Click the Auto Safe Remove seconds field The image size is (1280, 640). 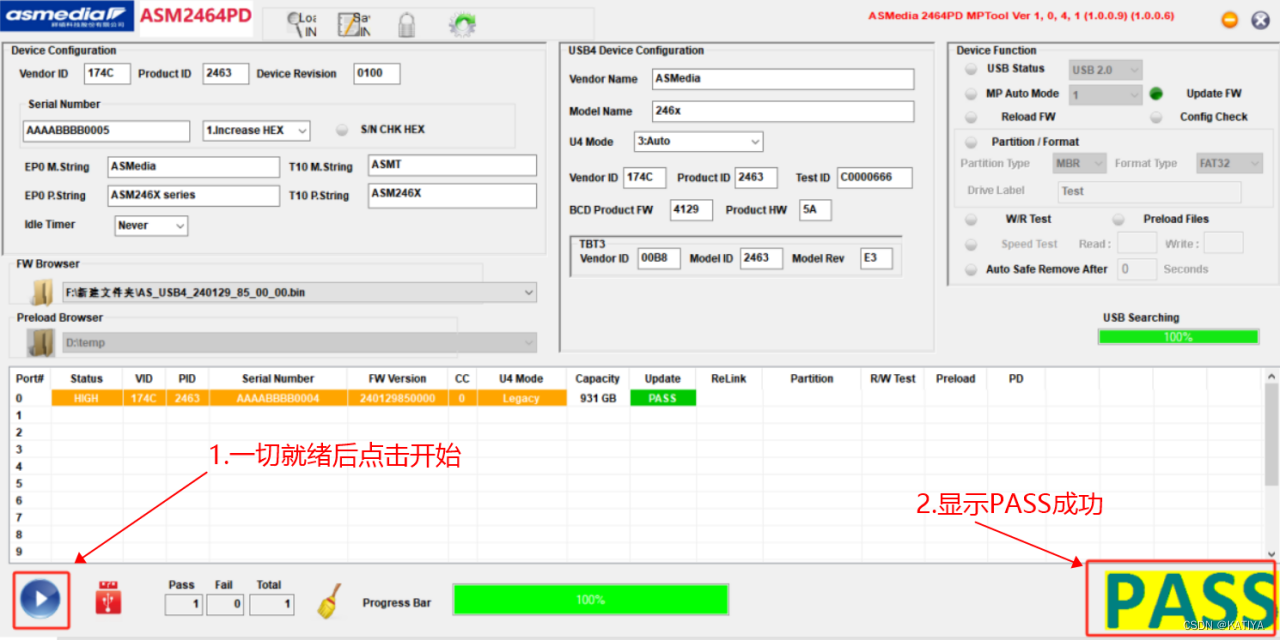coord(1137,269)
